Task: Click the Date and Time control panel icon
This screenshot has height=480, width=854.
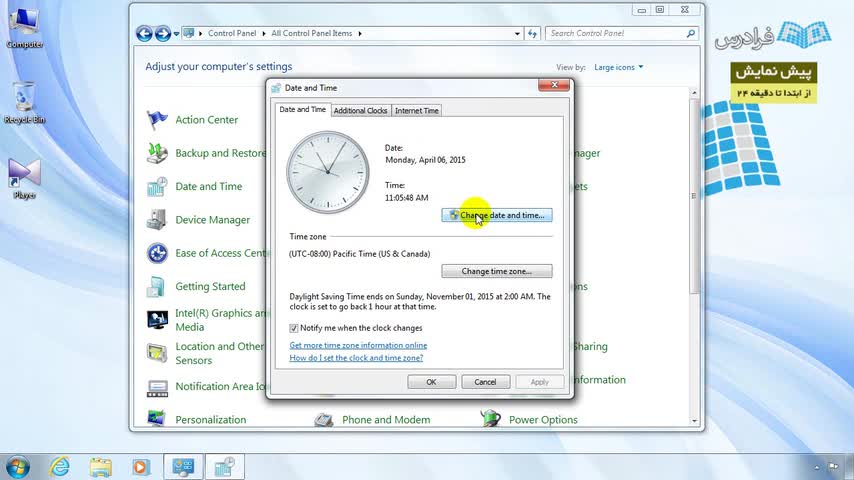Action: click(x=157, y=186)
